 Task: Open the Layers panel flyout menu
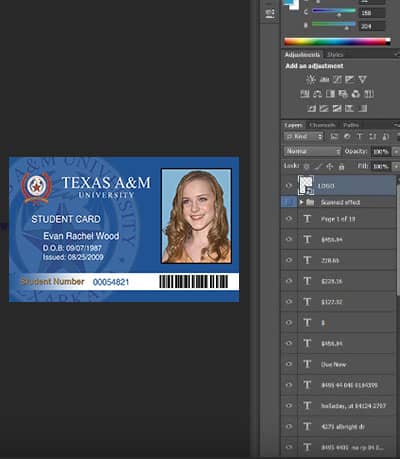[396, 125]
